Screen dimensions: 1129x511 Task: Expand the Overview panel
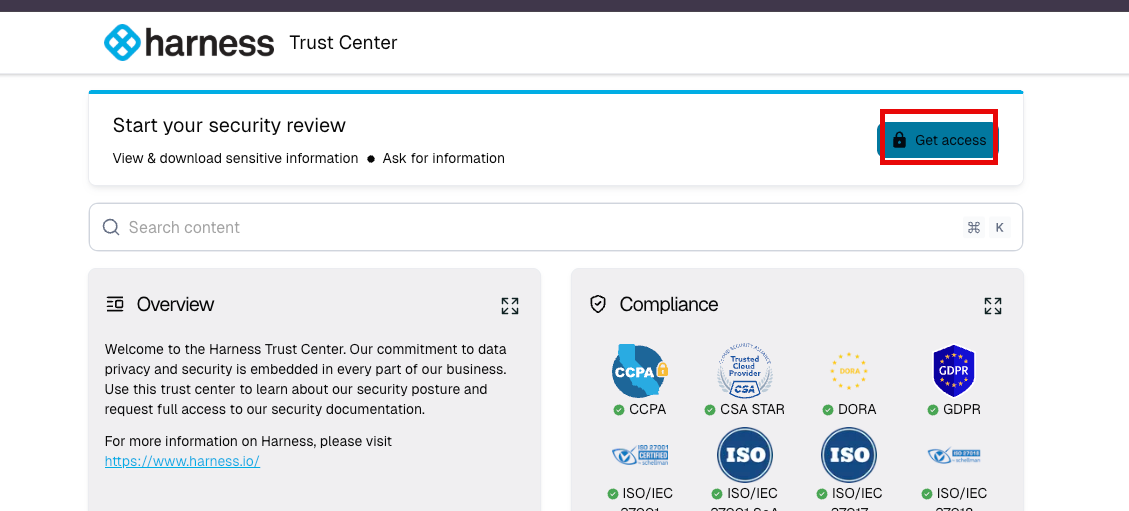point(510,305)
